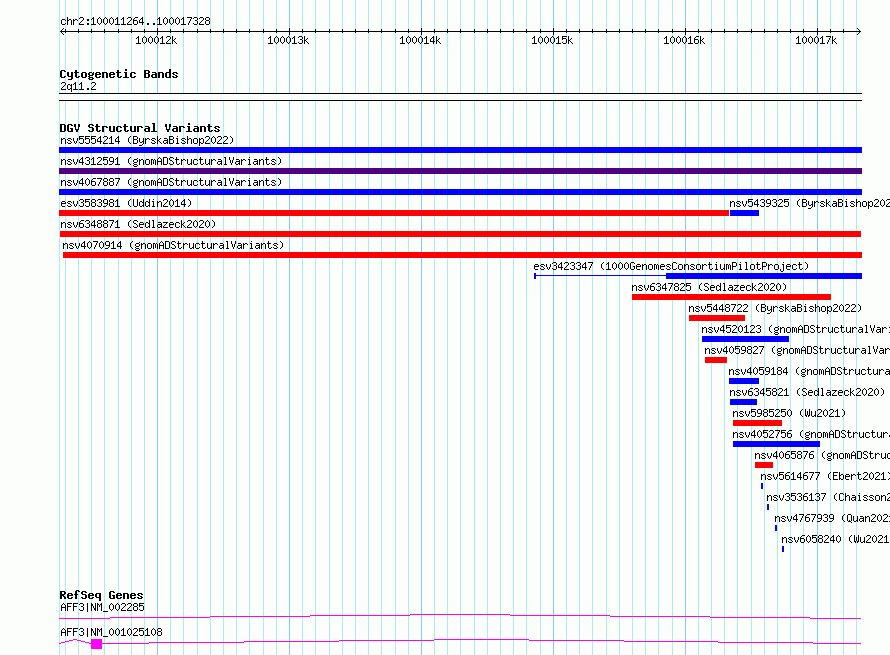Click the nsv5554214 (ByrskaBishop2022) variant label
The height and width of the screenshot is (655, 890).
click(147, 140)
